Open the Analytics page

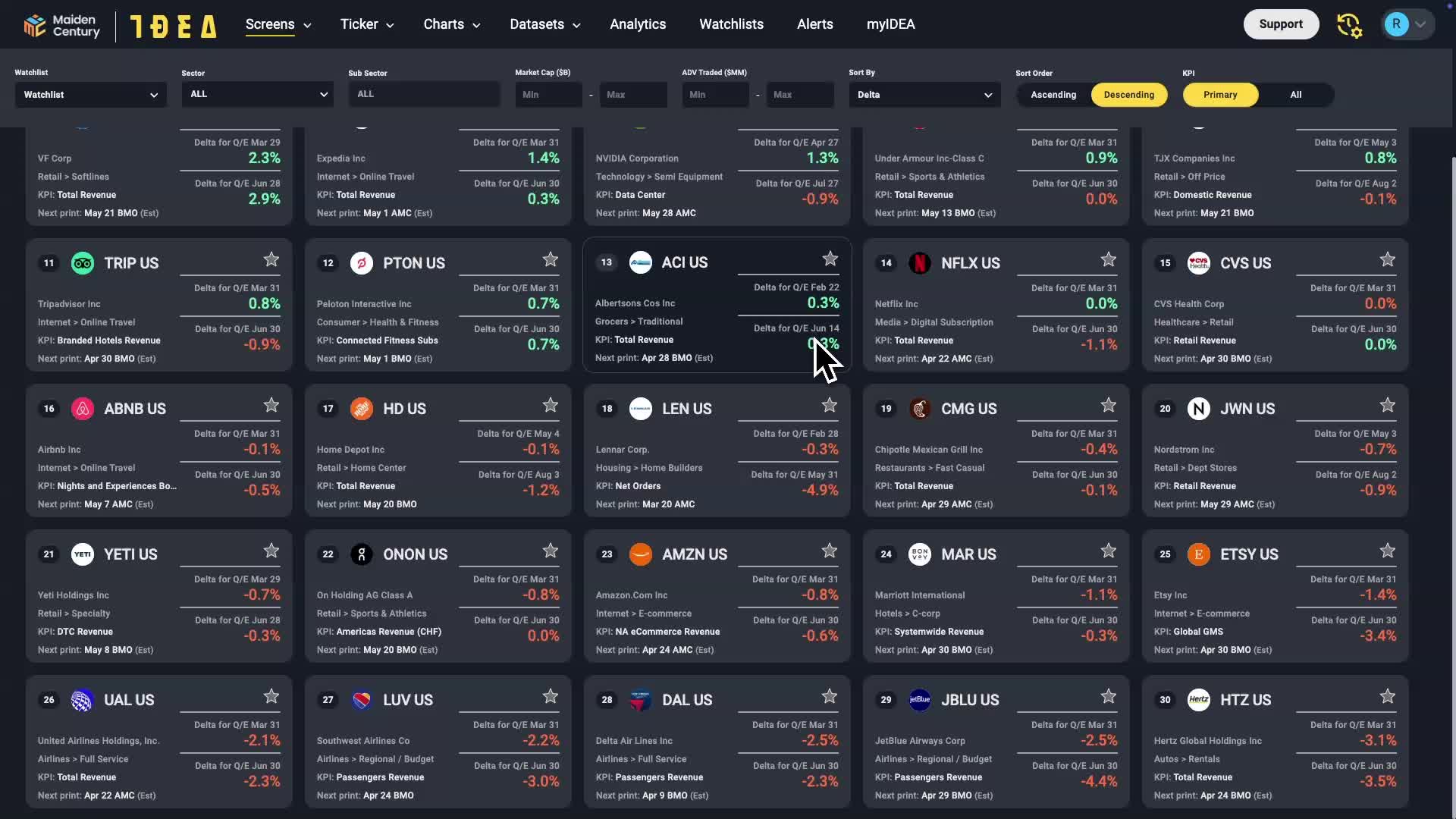[638, 24]
